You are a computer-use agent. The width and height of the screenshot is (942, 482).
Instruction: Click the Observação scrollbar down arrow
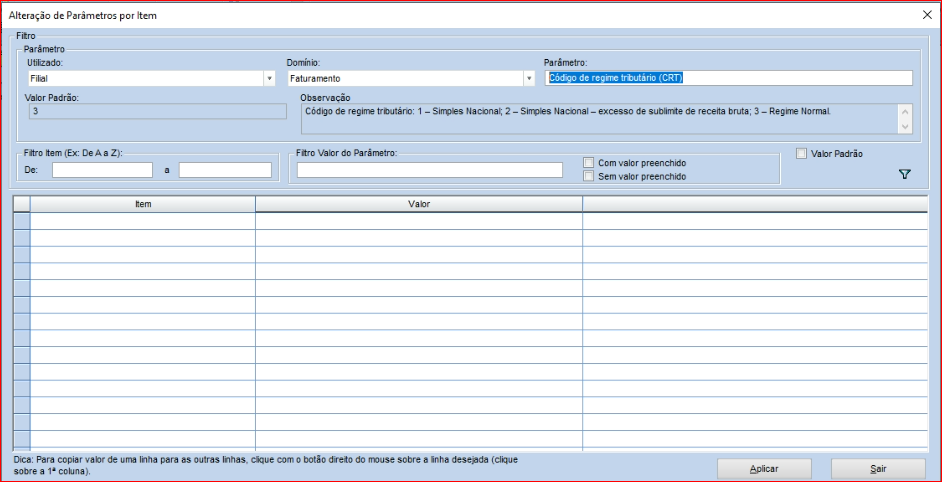(905, 127)
